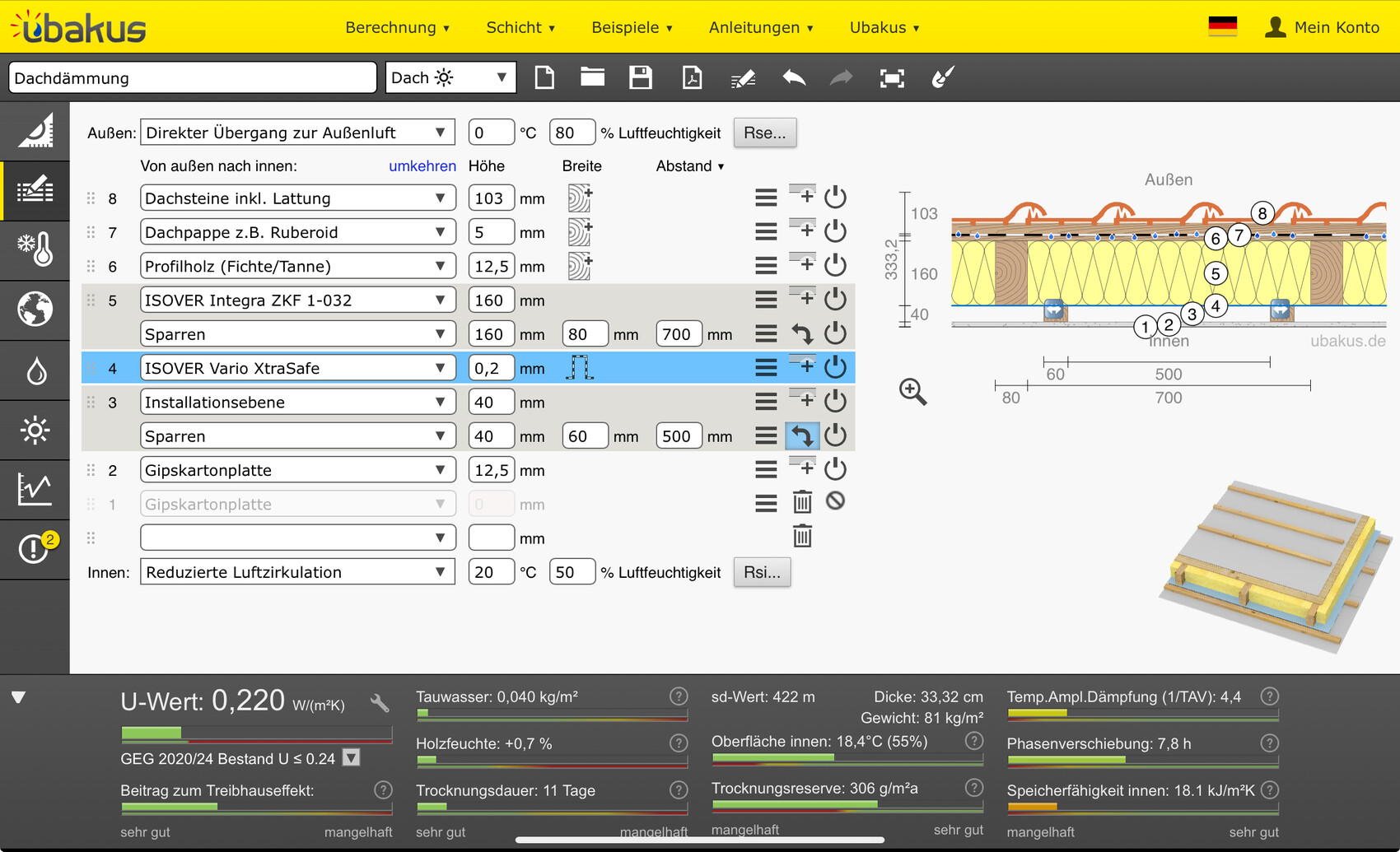The width and height of the screenshot is (1400, 852).
Task: Click the umkehren link
Action: (422, 166)
